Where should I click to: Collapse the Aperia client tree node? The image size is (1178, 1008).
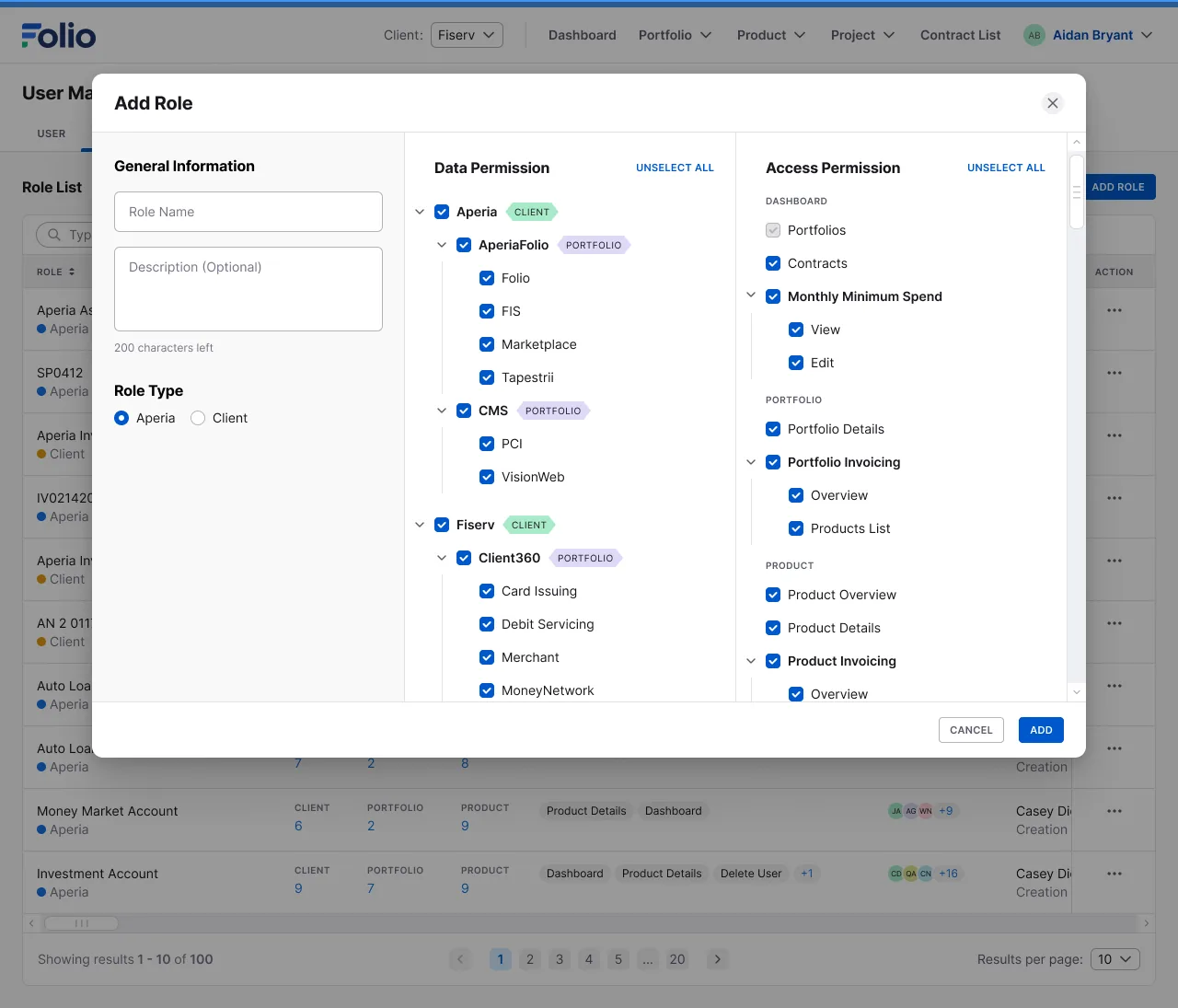[420, 212]
